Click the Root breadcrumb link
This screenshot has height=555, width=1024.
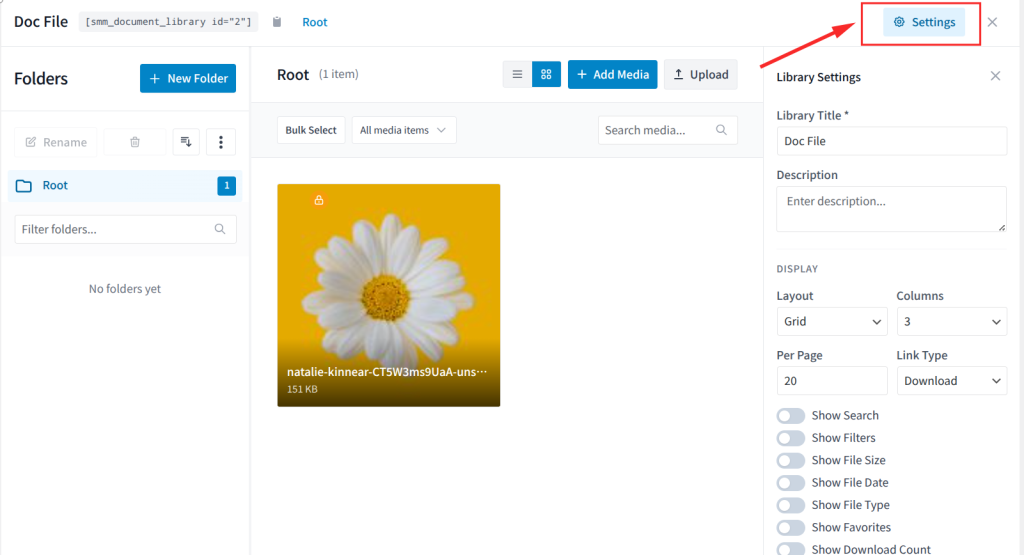(315, 22)
